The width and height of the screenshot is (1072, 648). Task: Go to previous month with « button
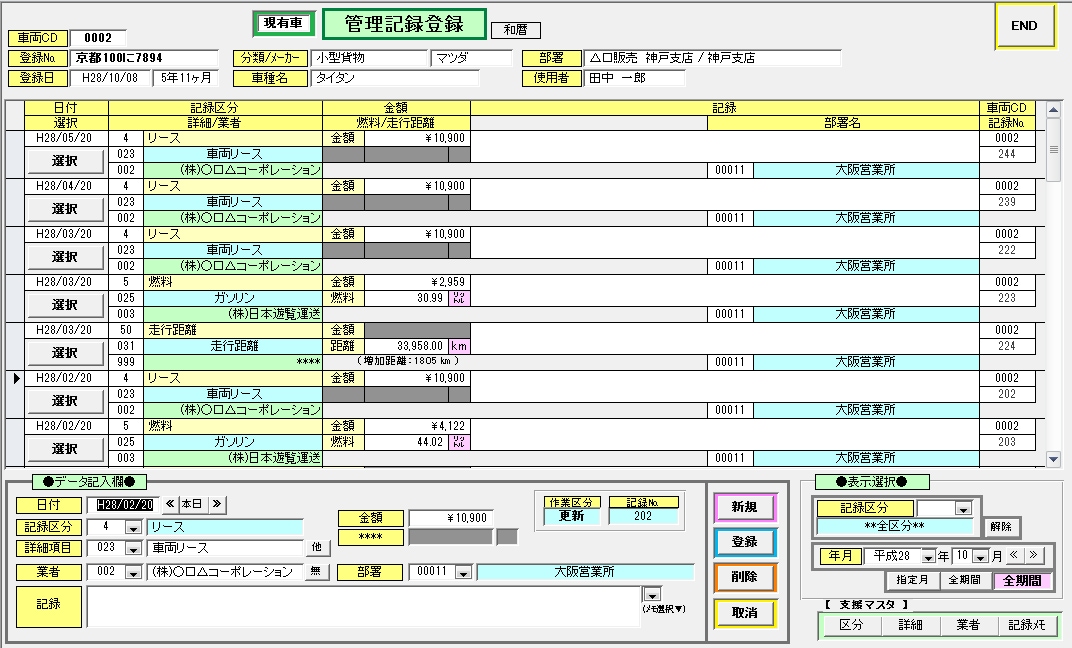pos(1014,555)
